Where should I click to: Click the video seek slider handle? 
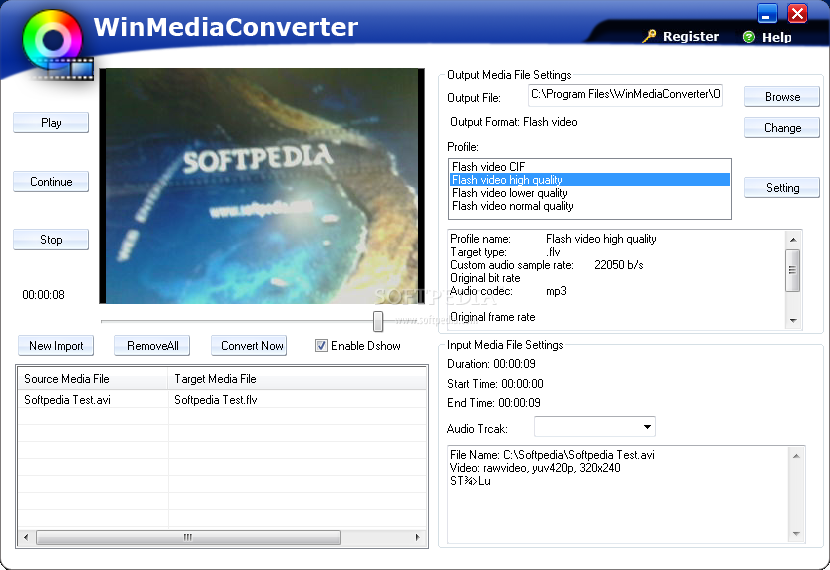(377, 321)
